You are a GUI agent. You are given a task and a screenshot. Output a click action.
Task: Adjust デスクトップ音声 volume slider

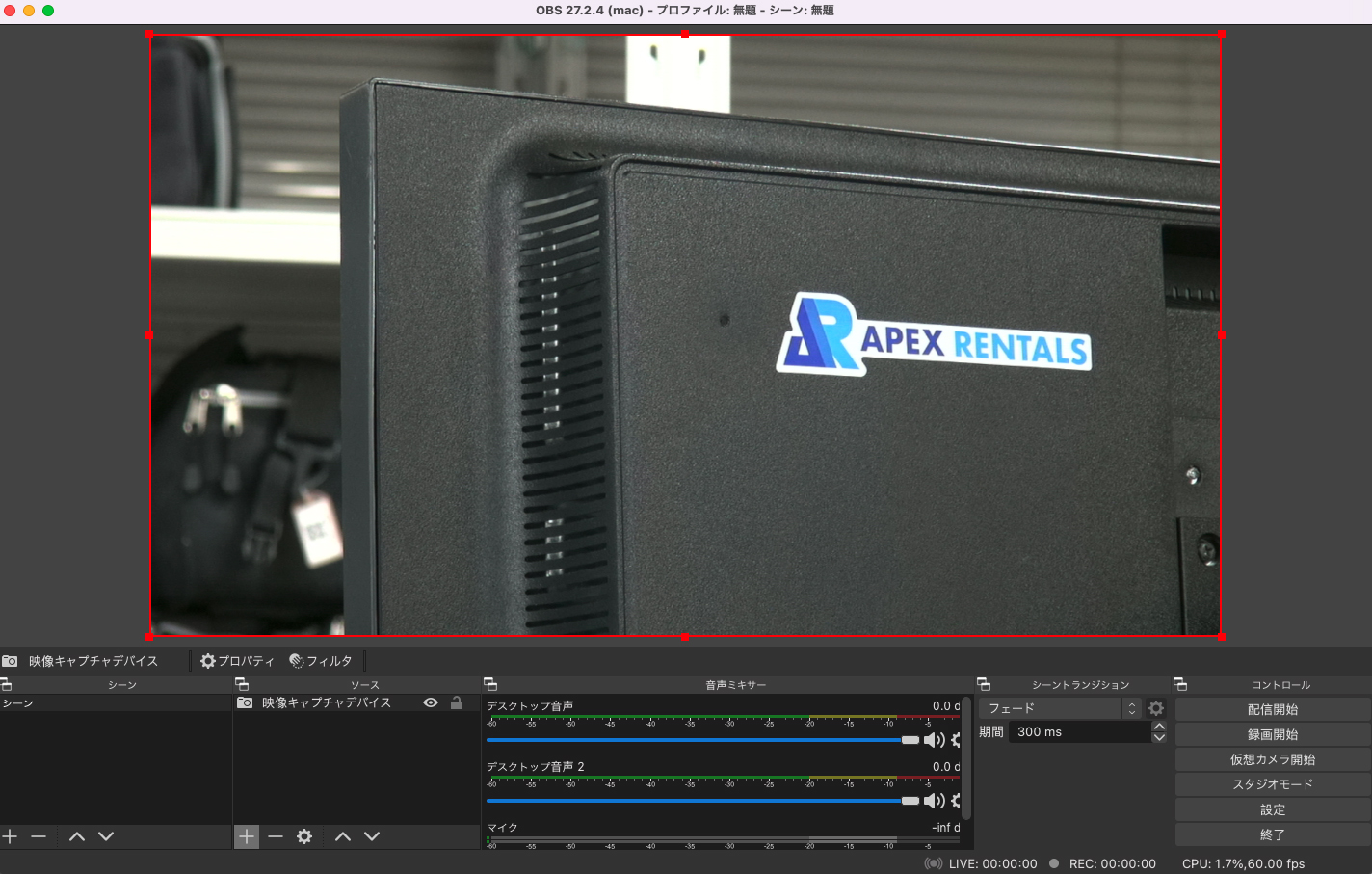click(703, 740)
